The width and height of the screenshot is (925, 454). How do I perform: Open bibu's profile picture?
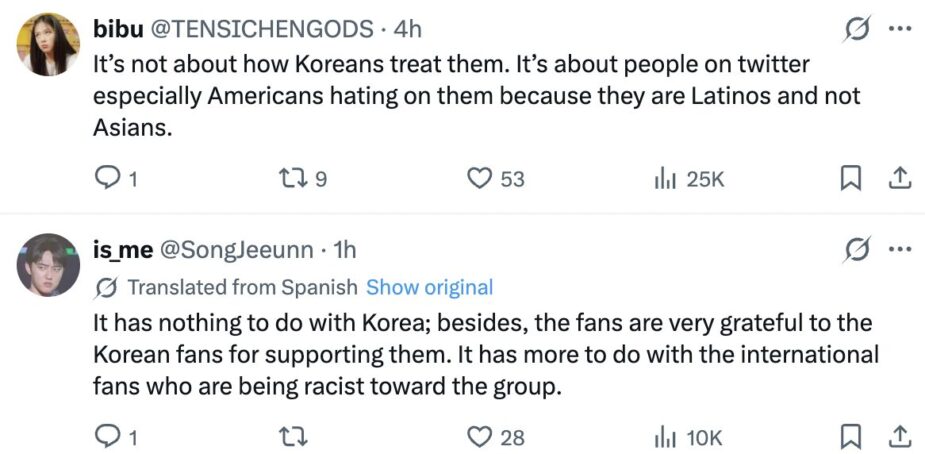tap(49, 45)
